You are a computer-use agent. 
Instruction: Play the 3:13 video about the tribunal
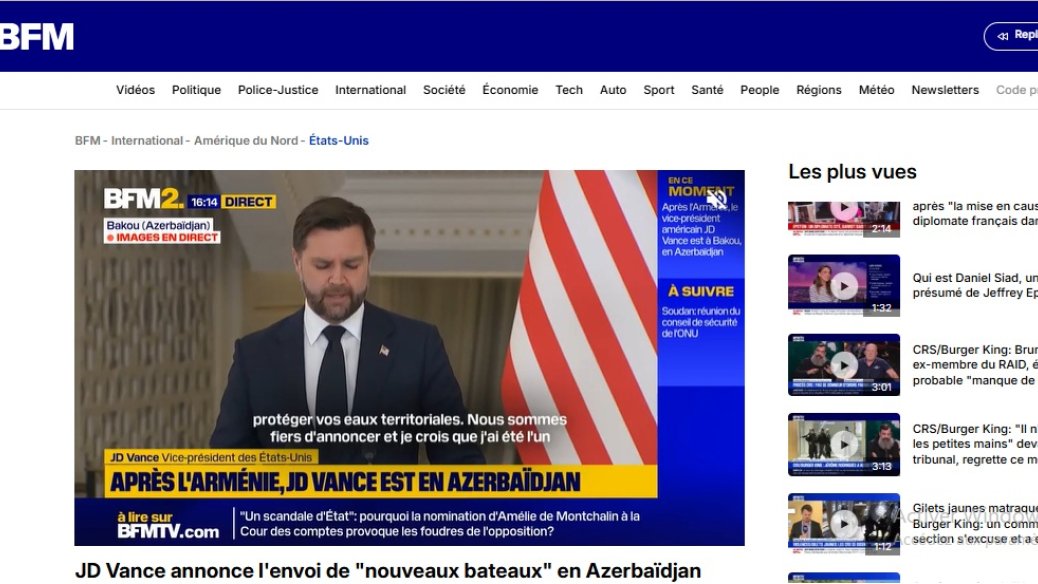[x=845, y=444]
